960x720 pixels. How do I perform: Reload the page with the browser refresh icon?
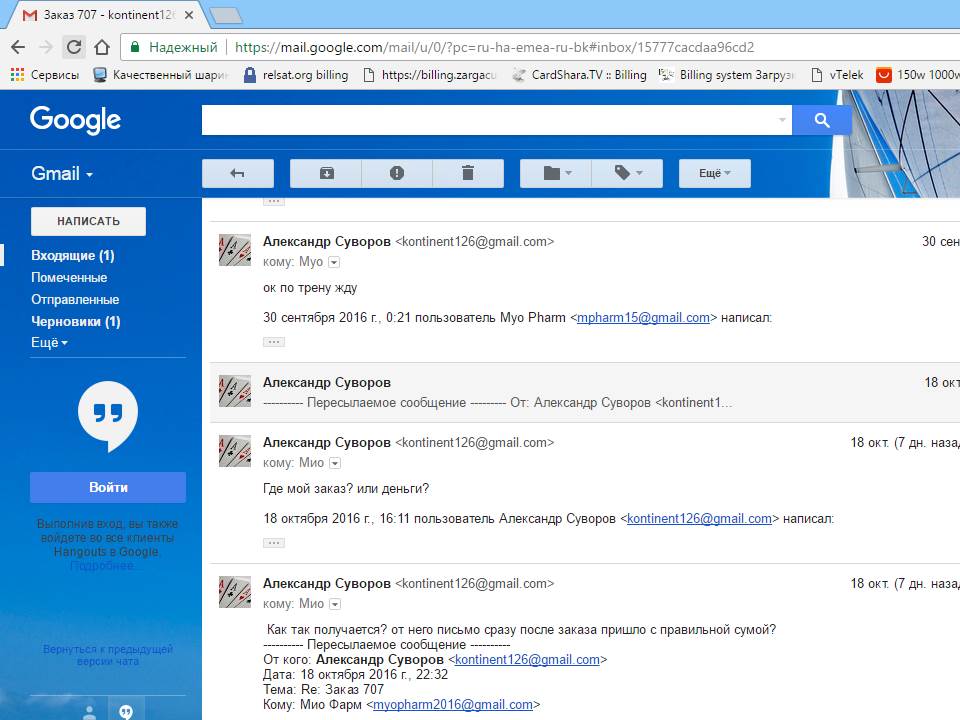pyautogui.click(x=73, y=47)
